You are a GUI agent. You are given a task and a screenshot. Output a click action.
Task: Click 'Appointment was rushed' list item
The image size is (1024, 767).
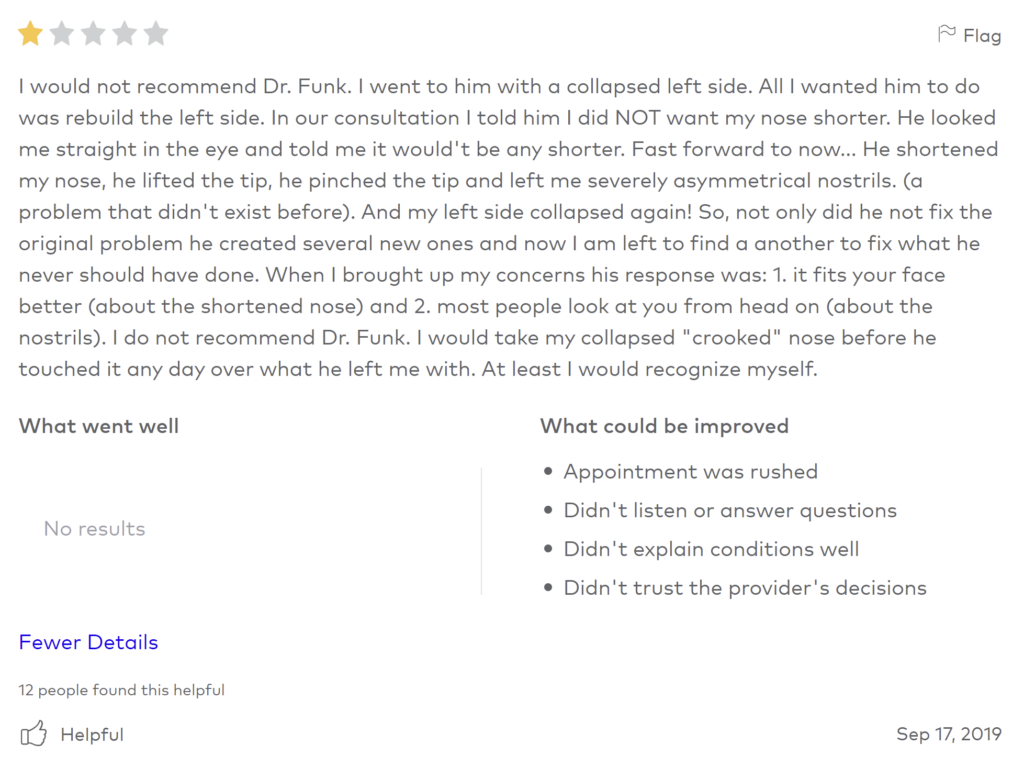point(690,472)
